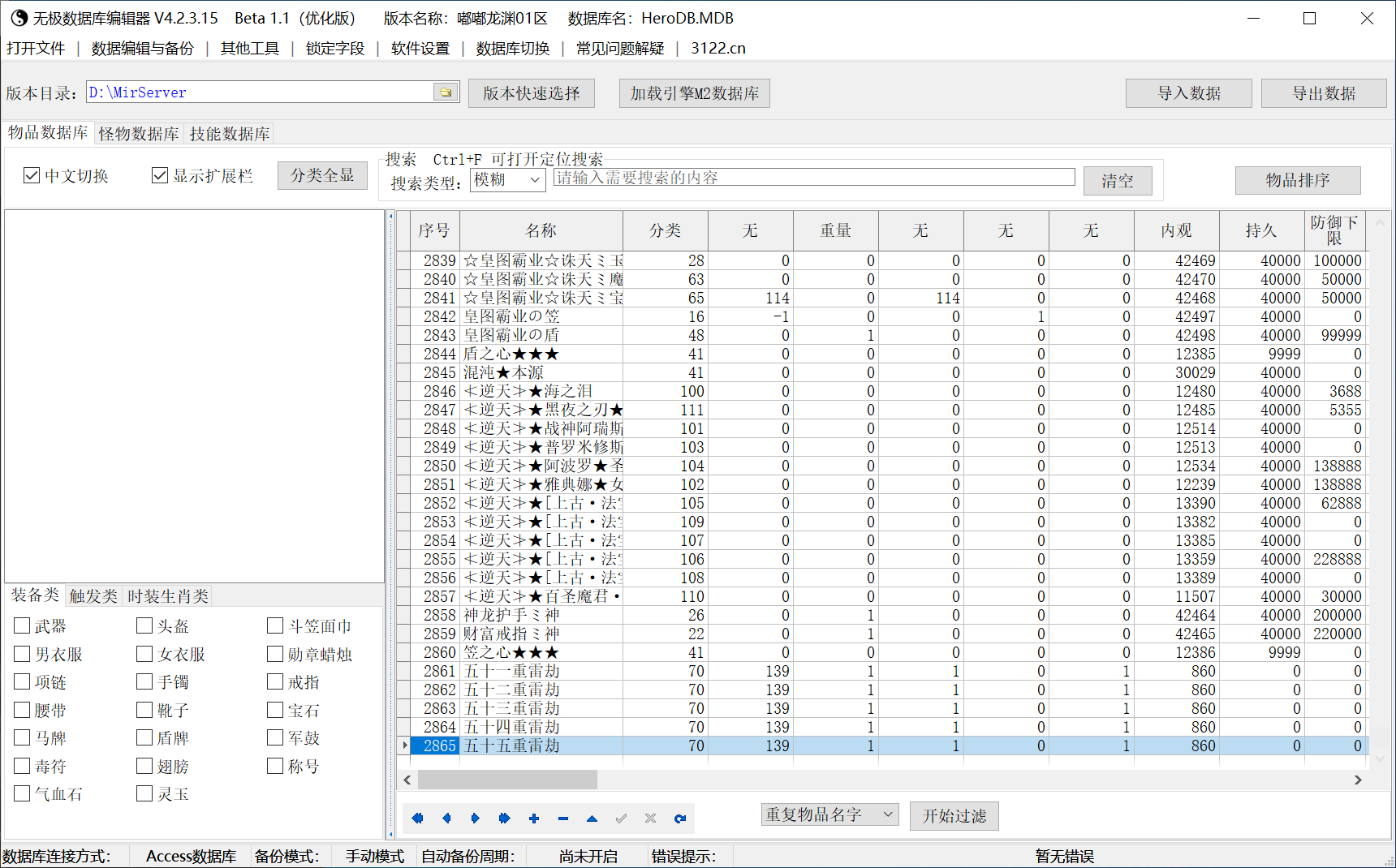Screen dimensions: 1396x868
Task: Refresh data navigator icon
Action: coord(680,818)
